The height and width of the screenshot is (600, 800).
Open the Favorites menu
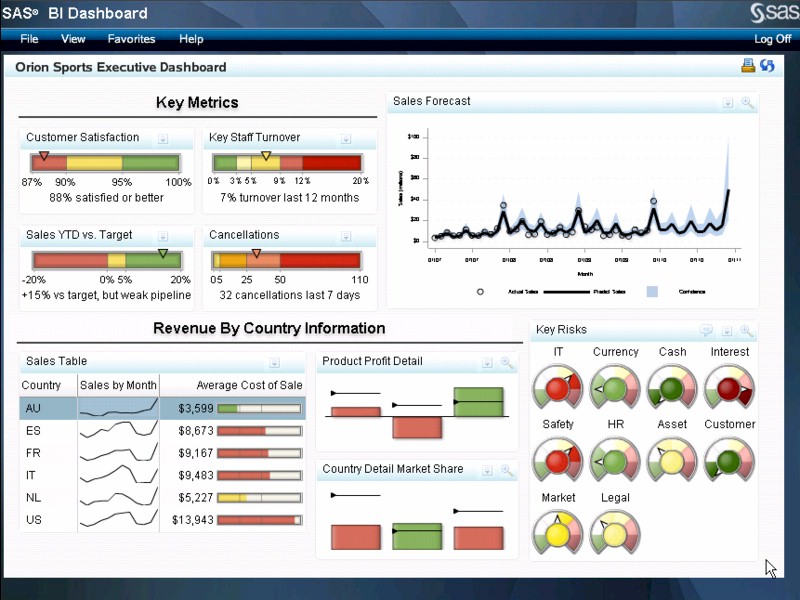pyautogui.click(x=131, y=39)
